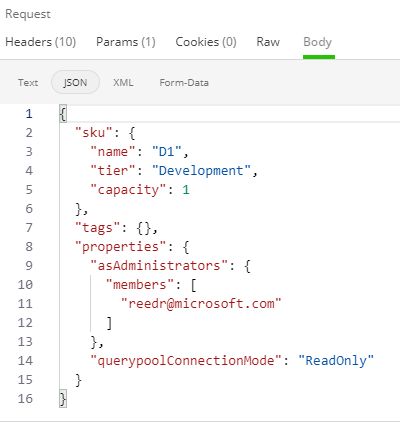Click the "reedr@microsoft.com" string
The height and width of the screenshot is (422, 400).
201,304
